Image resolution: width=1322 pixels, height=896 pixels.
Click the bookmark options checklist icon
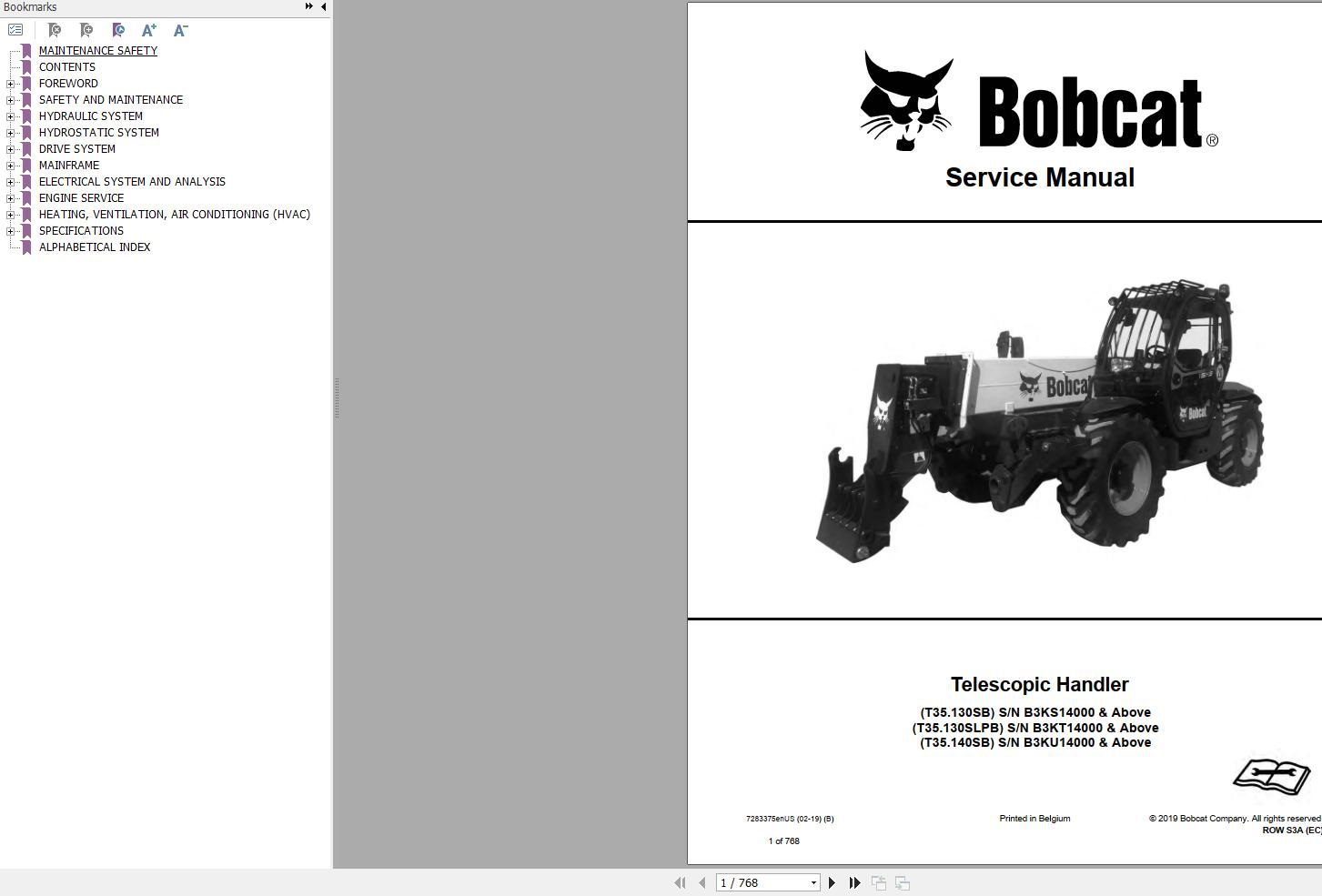click(15, 29)
